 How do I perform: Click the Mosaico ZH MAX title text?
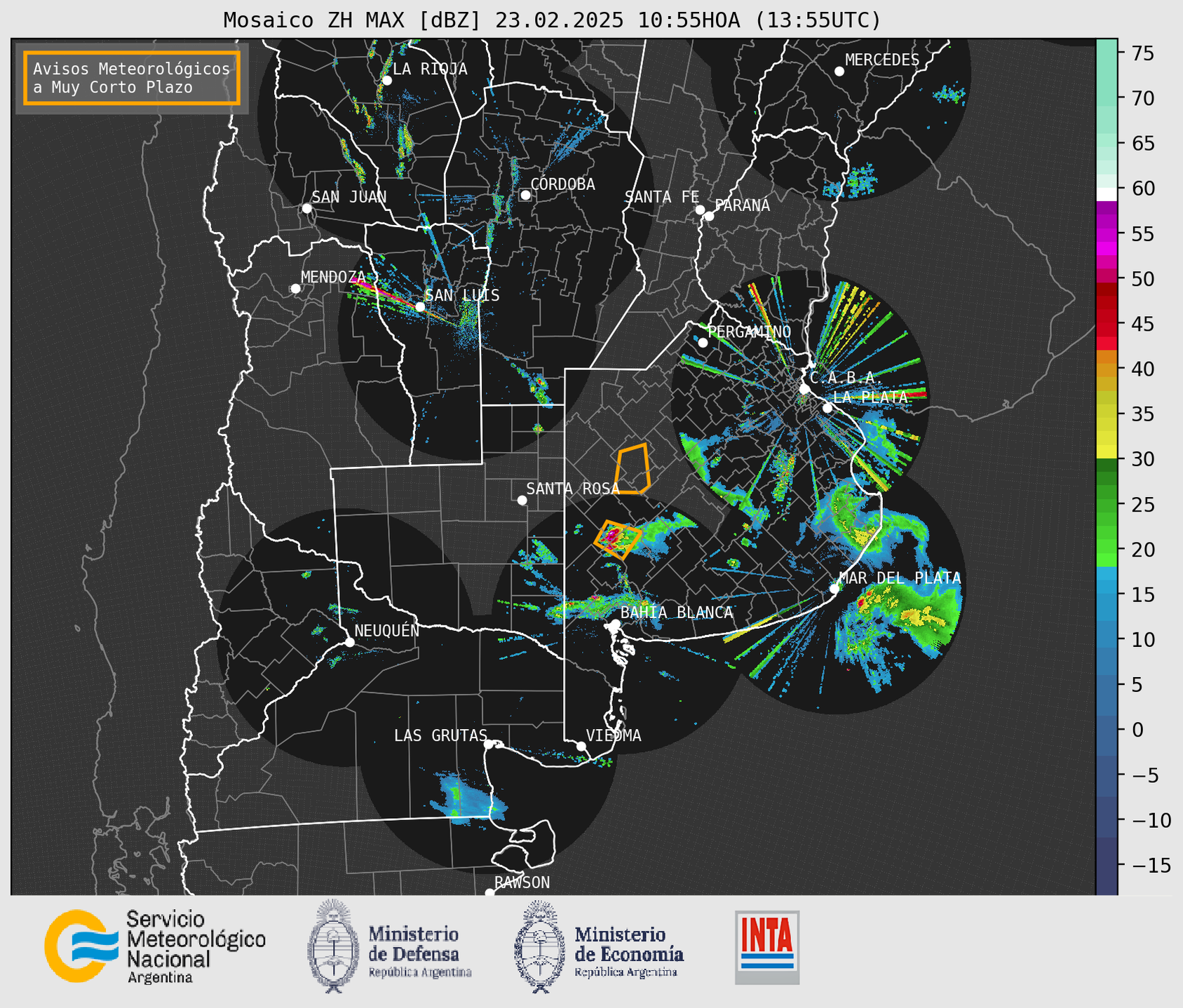coord(551,20)
